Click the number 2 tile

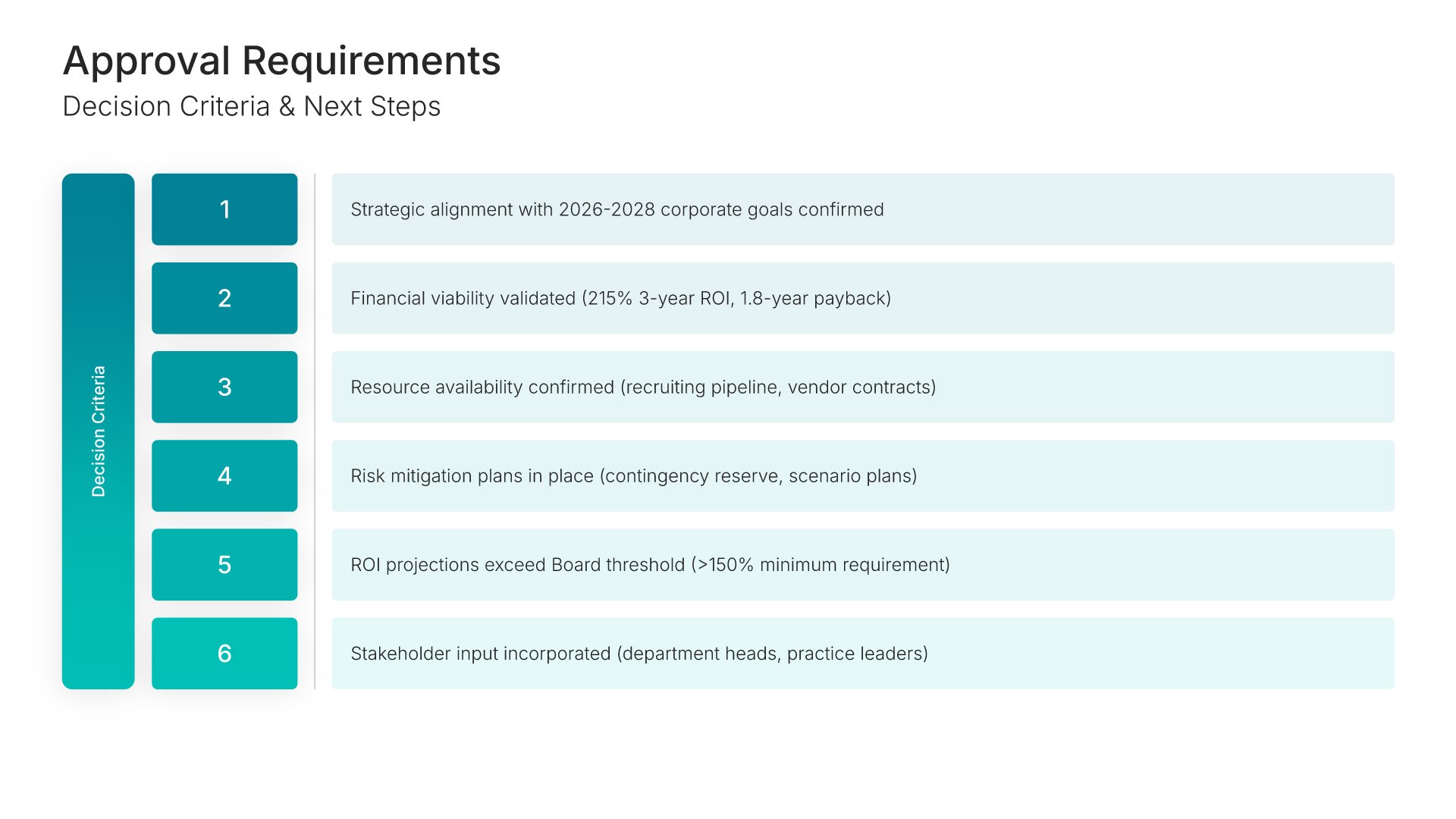[x=224, y=298]
